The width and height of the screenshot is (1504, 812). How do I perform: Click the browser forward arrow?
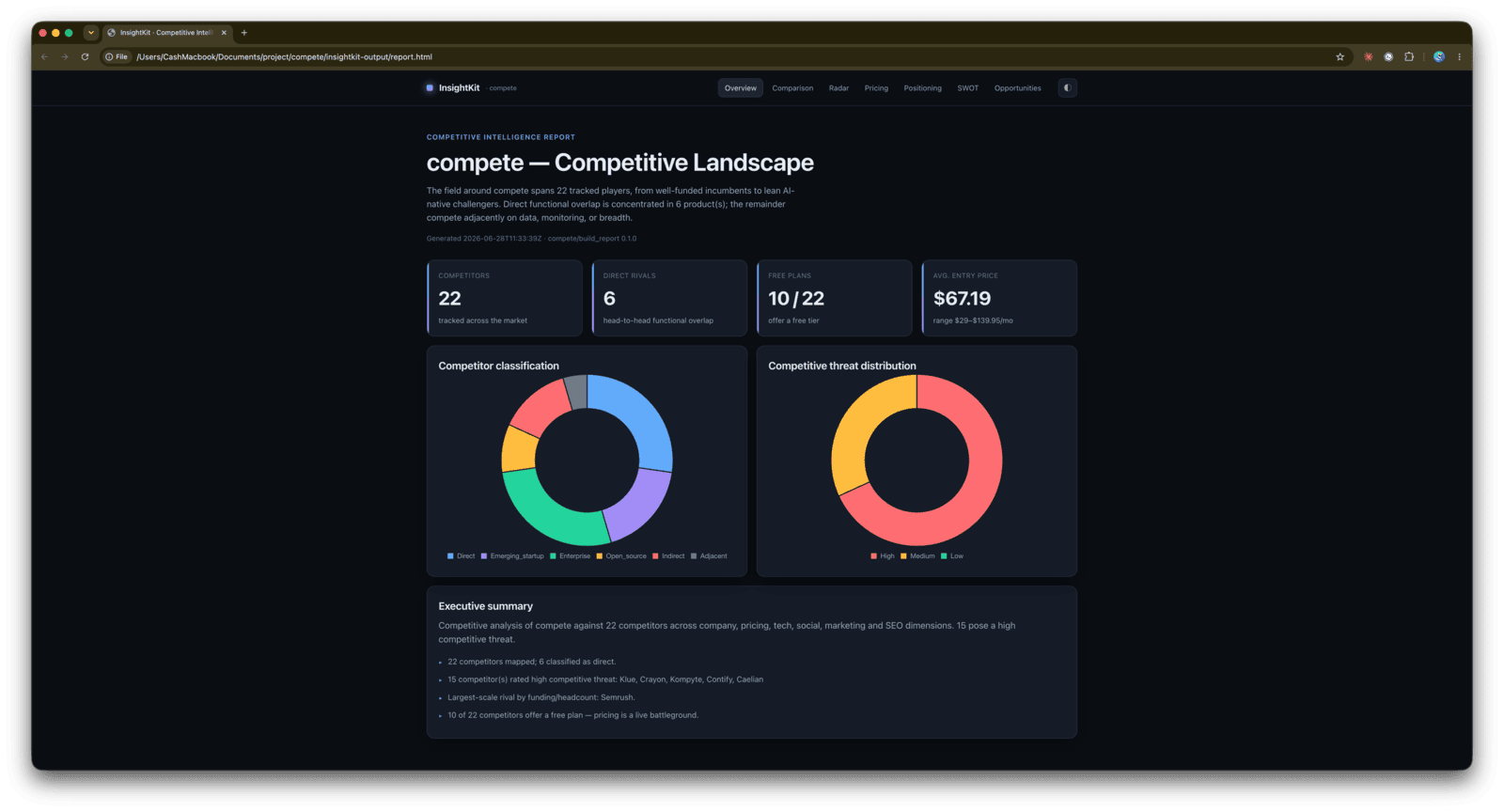click(x=65, y=57)
